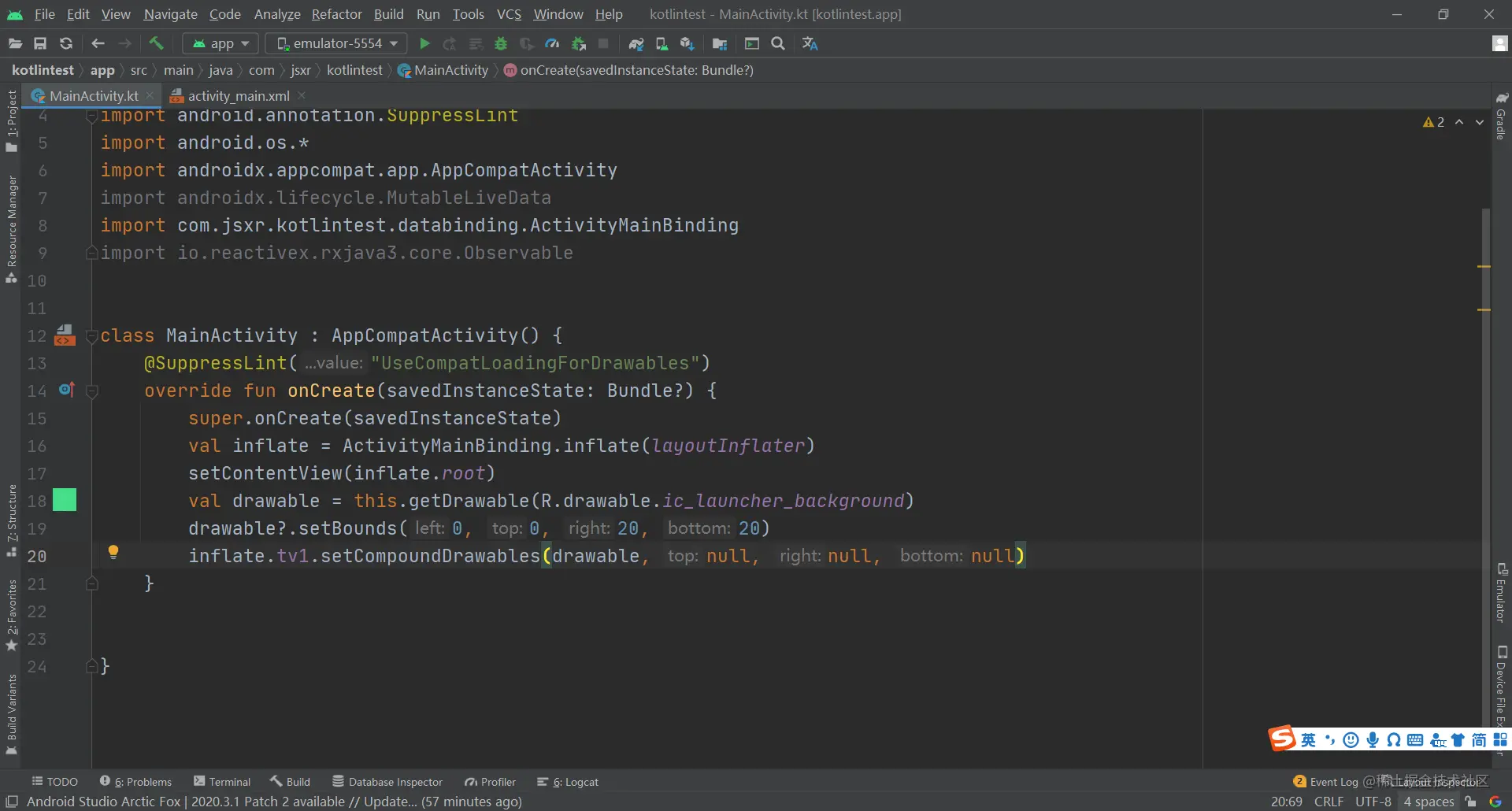Toggle the Gradle side panel
The width and height of the screenshot is (1512, 811).
coord(1501,116)
